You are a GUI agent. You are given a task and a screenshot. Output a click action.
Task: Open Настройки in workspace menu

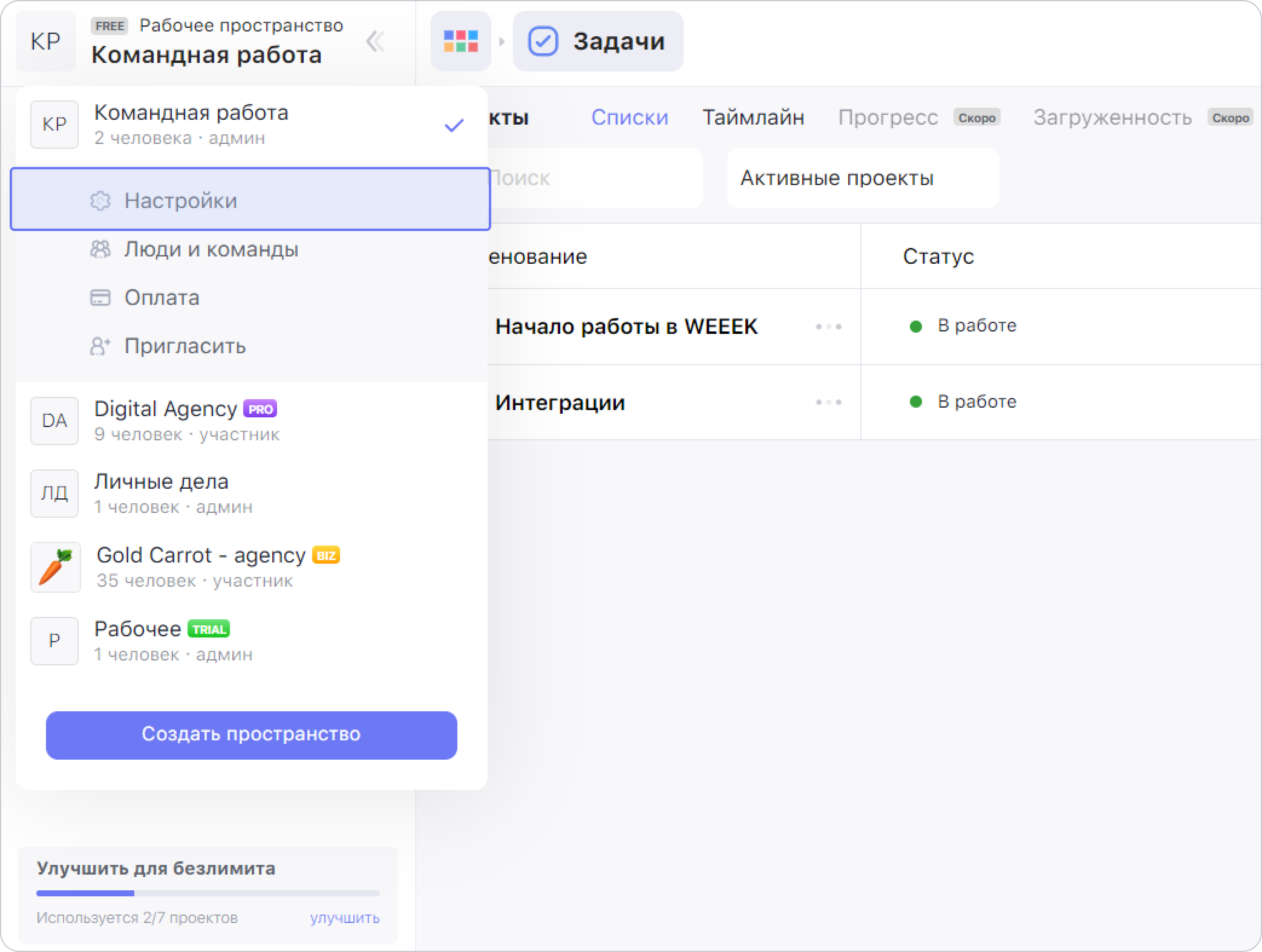[x=180, y=200]
